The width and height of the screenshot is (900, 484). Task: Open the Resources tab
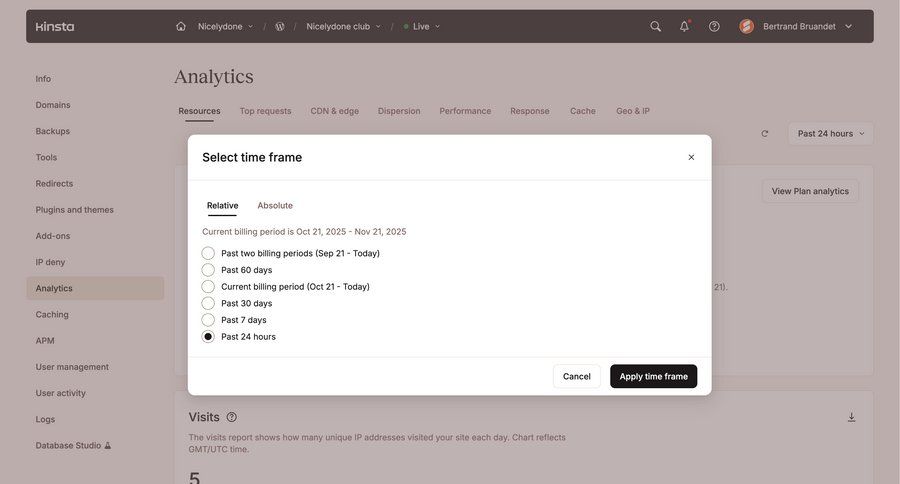coord(199,111)
